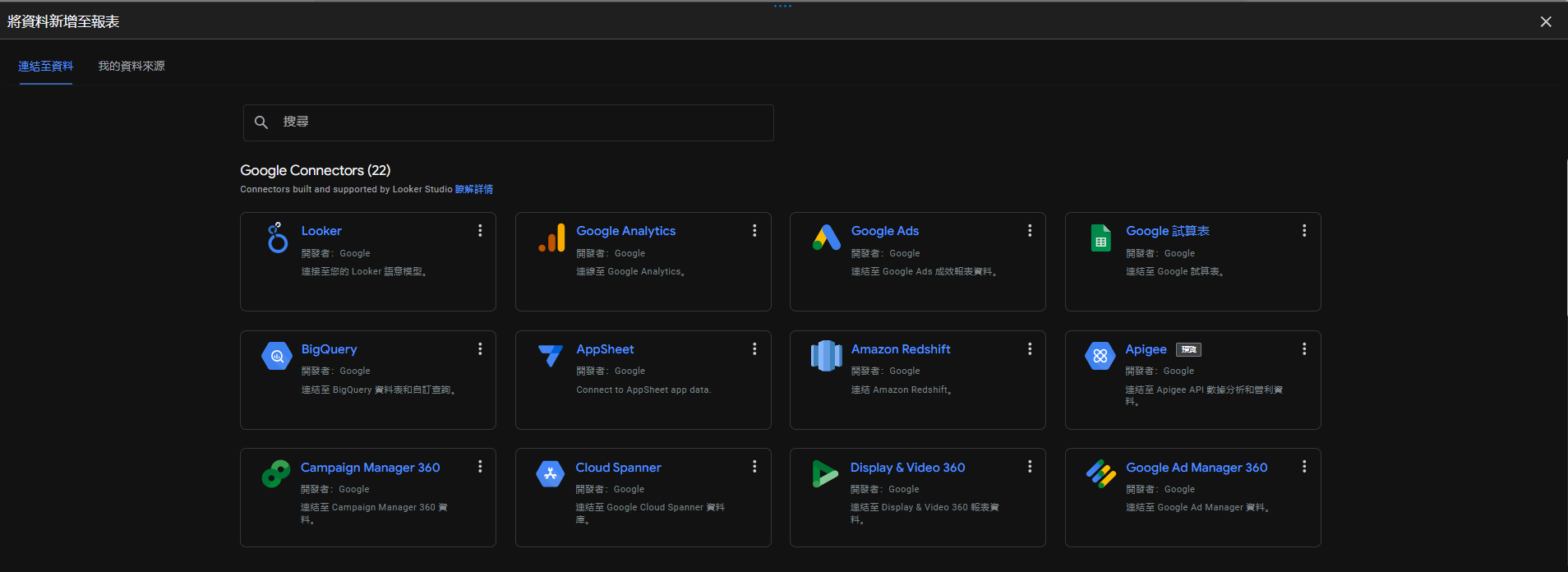This screenshot has width=1568, height=572.
Task: Open more options for Google 試算表 card
Action: tap(1304, 231)
